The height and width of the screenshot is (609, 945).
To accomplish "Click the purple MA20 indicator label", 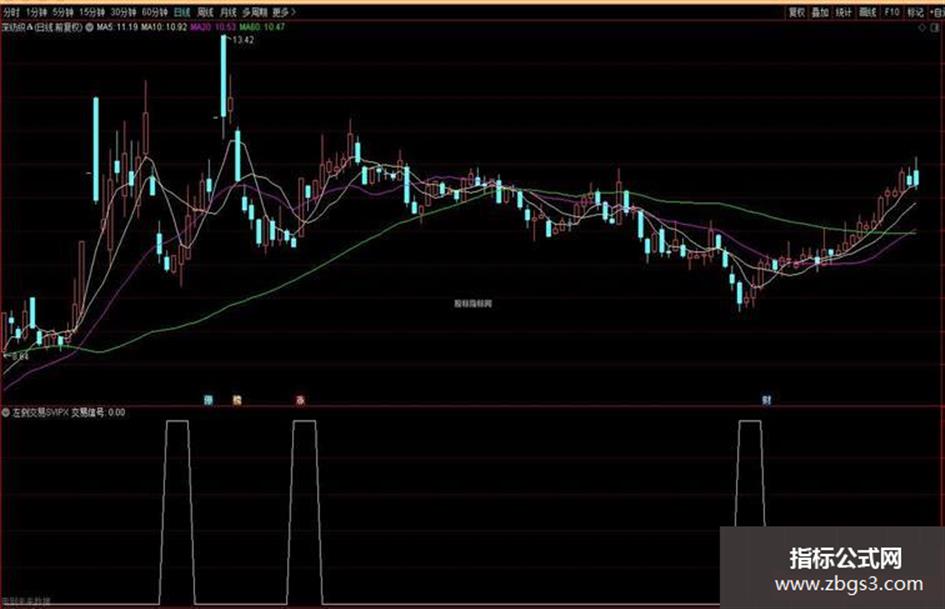I will point(213,27).
